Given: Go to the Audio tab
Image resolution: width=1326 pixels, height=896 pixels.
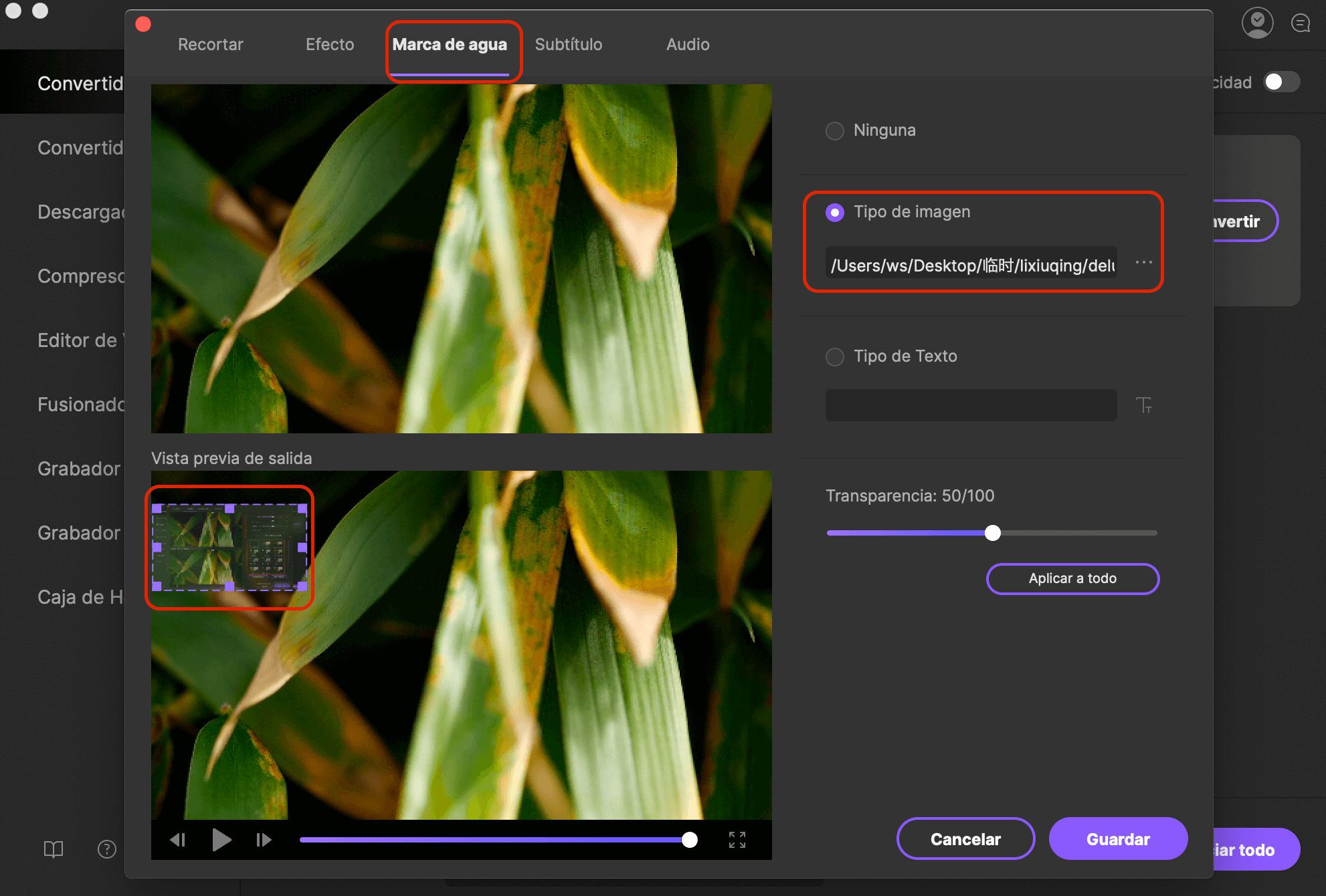Looking at the screenshot, I should tap(688, 44).
